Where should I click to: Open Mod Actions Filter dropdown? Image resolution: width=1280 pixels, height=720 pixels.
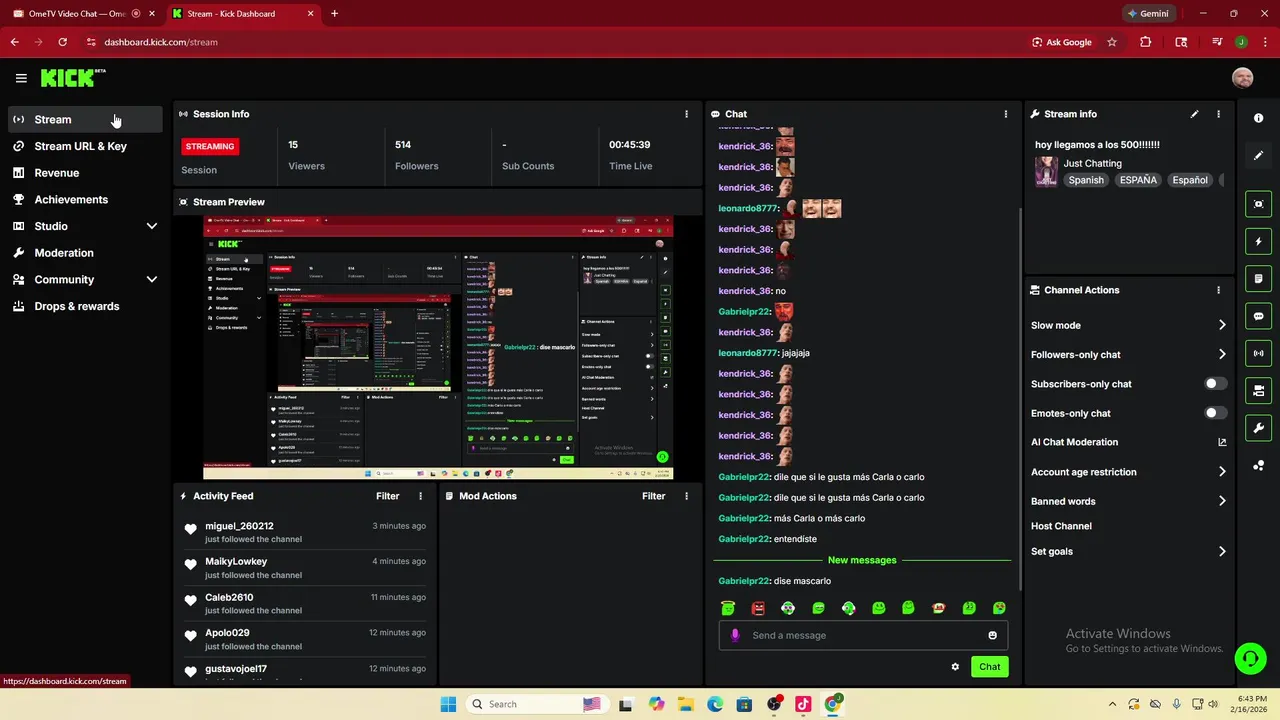pyautogui.click(x=653, y=496)
